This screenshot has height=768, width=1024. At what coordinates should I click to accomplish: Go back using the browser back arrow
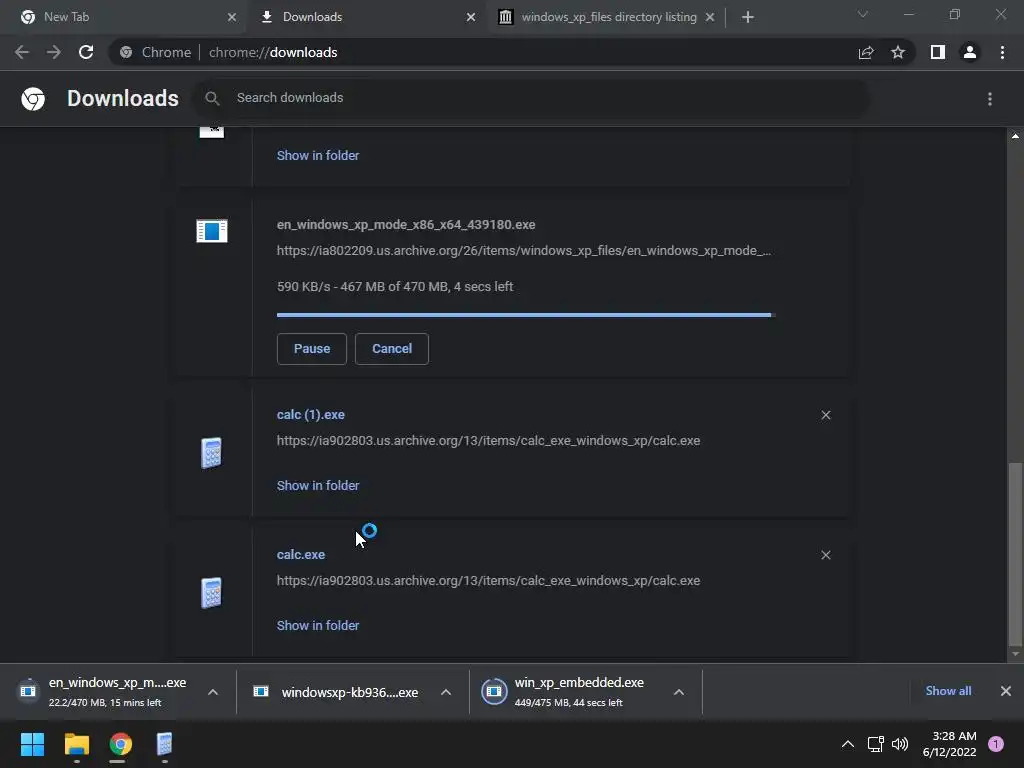[22, 52]
